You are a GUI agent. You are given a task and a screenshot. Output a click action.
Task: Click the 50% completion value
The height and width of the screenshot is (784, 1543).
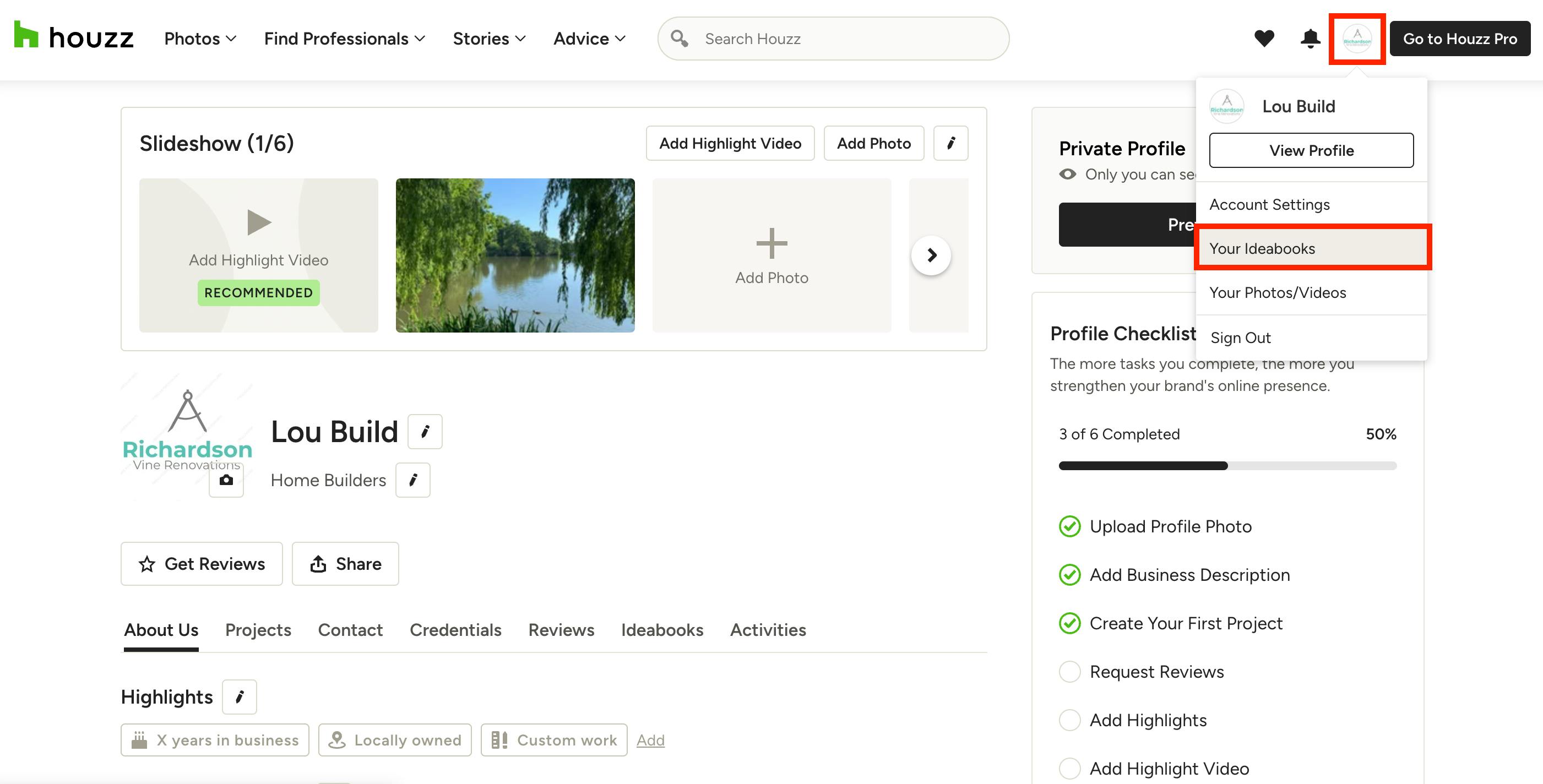click(x=1381, y=434)
